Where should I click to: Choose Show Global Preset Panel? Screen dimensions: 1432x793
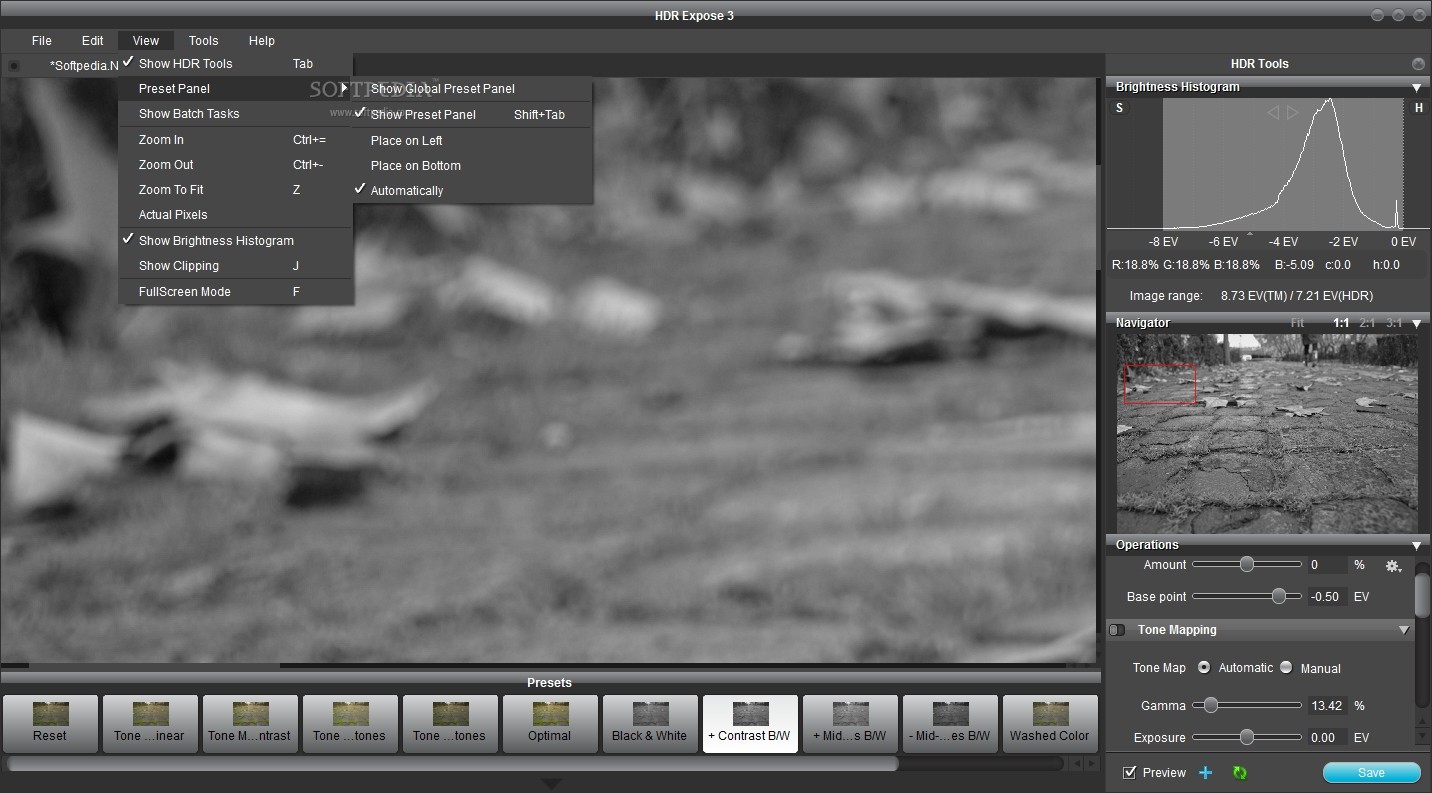[472, 89]
